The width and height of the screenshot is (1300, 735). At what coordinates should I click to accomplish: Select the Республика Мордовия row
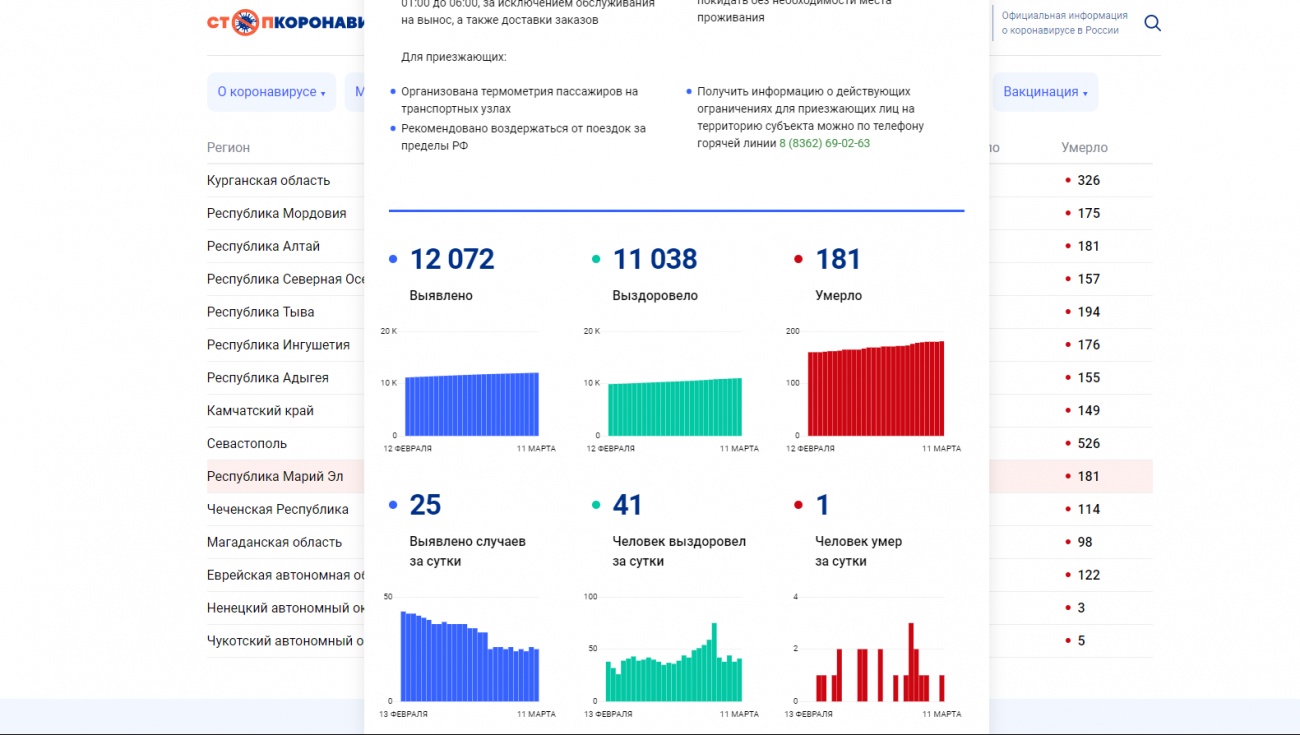coord(276,214)
